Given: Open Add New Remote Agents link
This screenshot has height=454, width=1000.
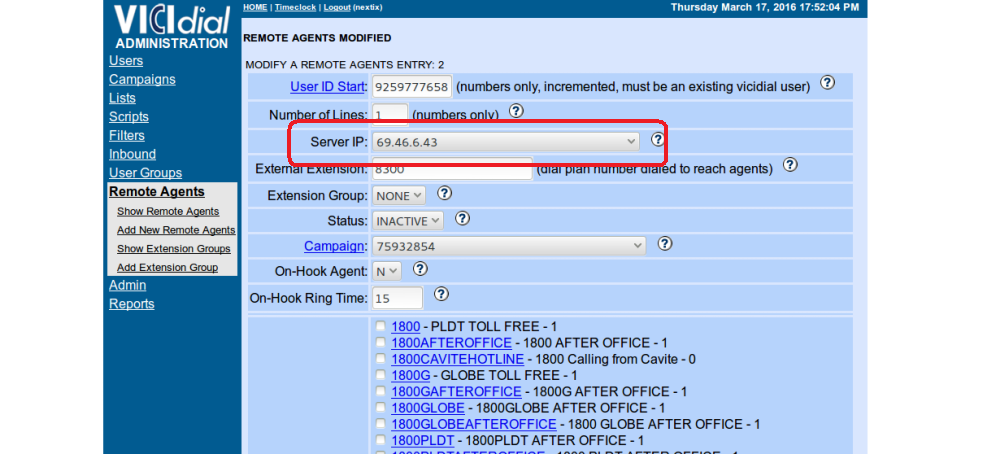Looking at the screenshot, I should click(x=176, y=230).
